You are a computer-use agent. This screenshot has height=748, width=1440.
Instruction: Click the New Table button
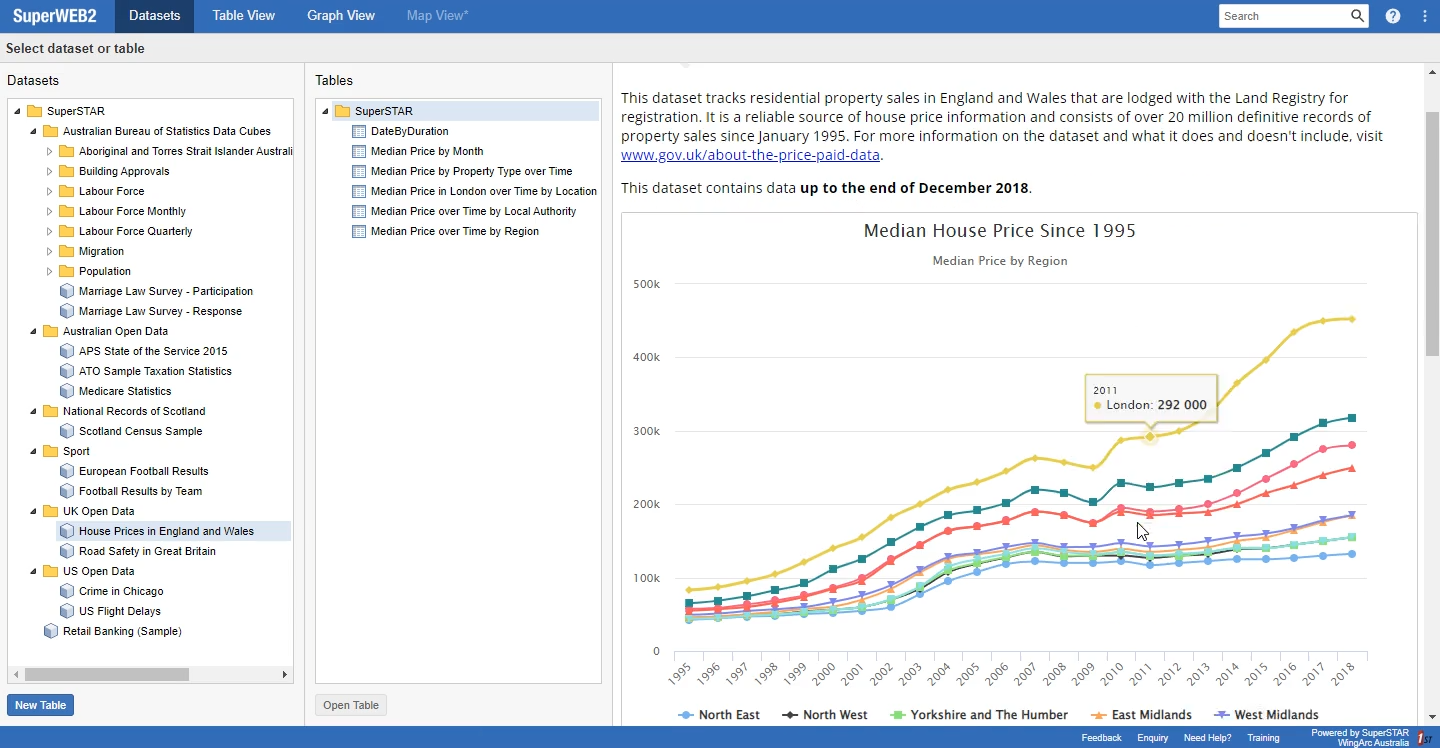click(40, 705)
